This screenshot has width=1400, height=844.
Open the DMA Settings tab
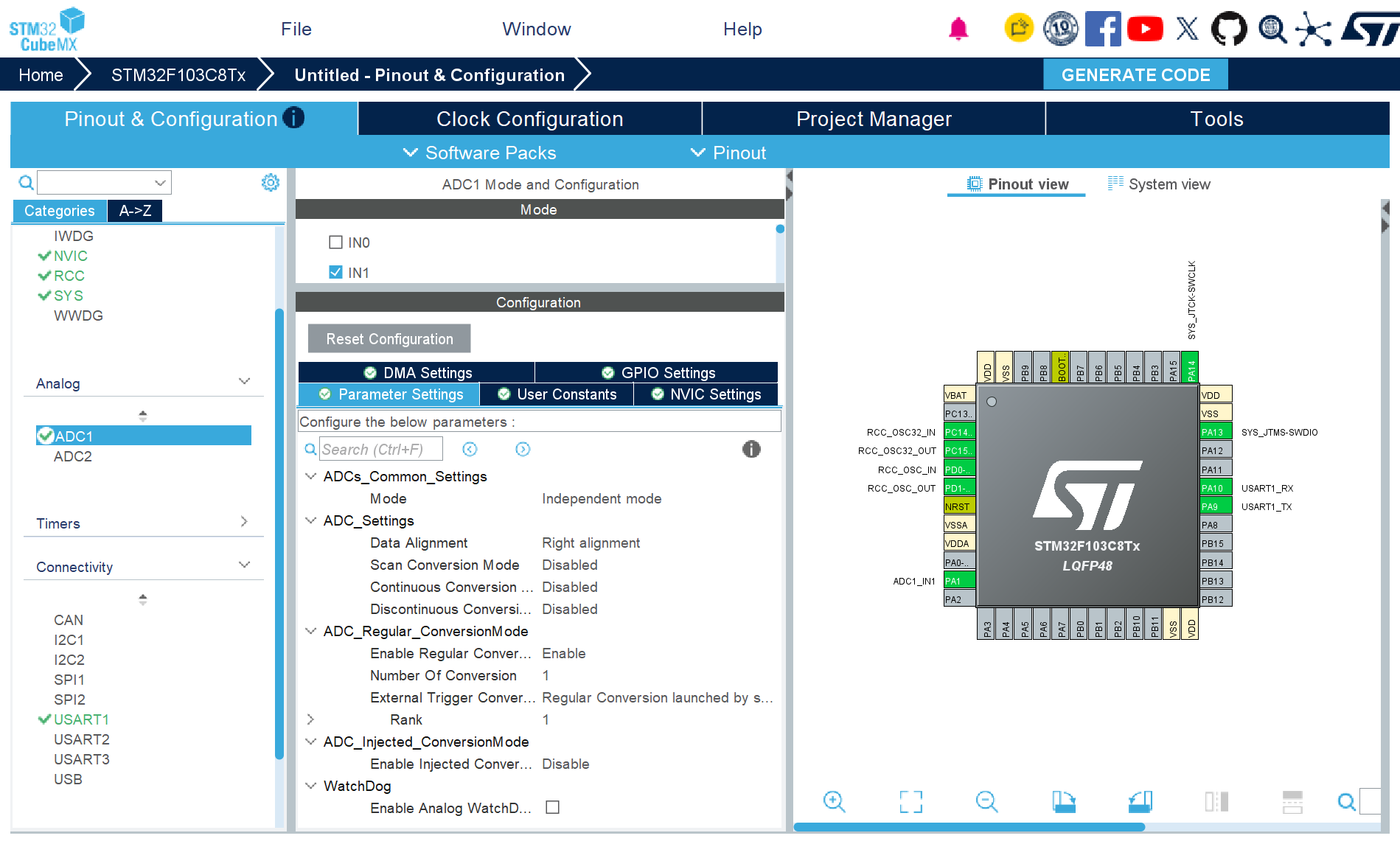[x=417, y=372]
